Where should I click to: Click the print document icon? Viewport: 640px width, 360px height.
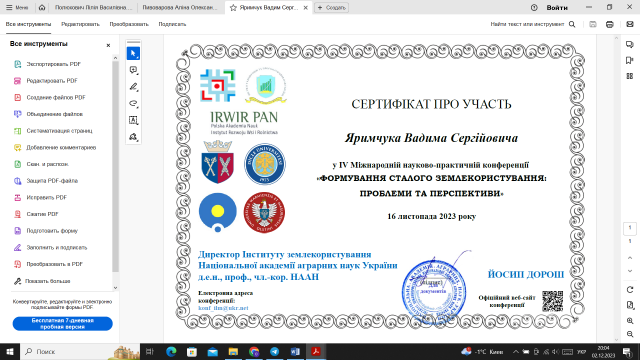609,24
